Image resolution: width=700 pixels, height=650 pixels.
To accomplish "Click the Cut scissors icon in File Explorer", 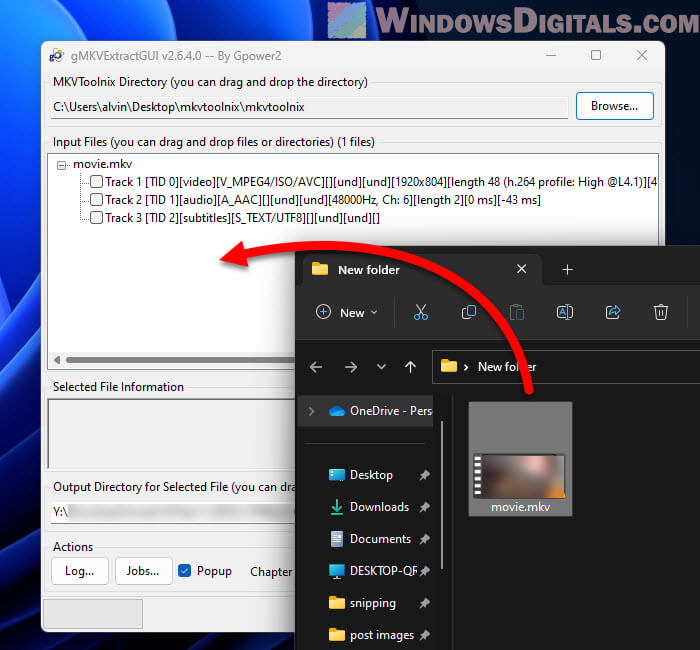I will 421,312.
